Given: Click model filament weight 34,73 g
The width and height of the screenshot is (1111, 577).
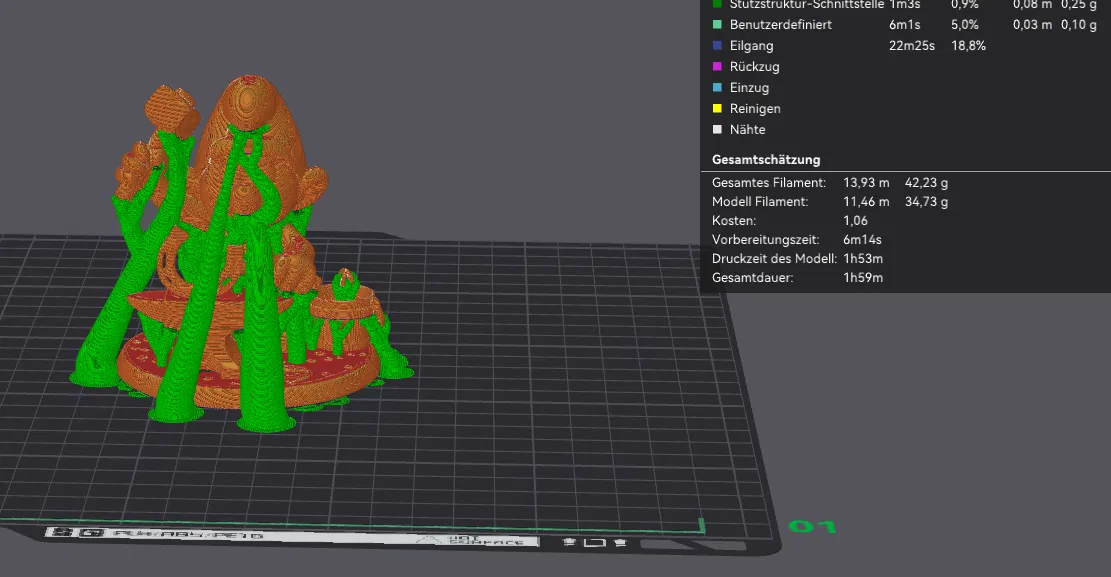Looking at the screenshot, I should pos(926,202).
